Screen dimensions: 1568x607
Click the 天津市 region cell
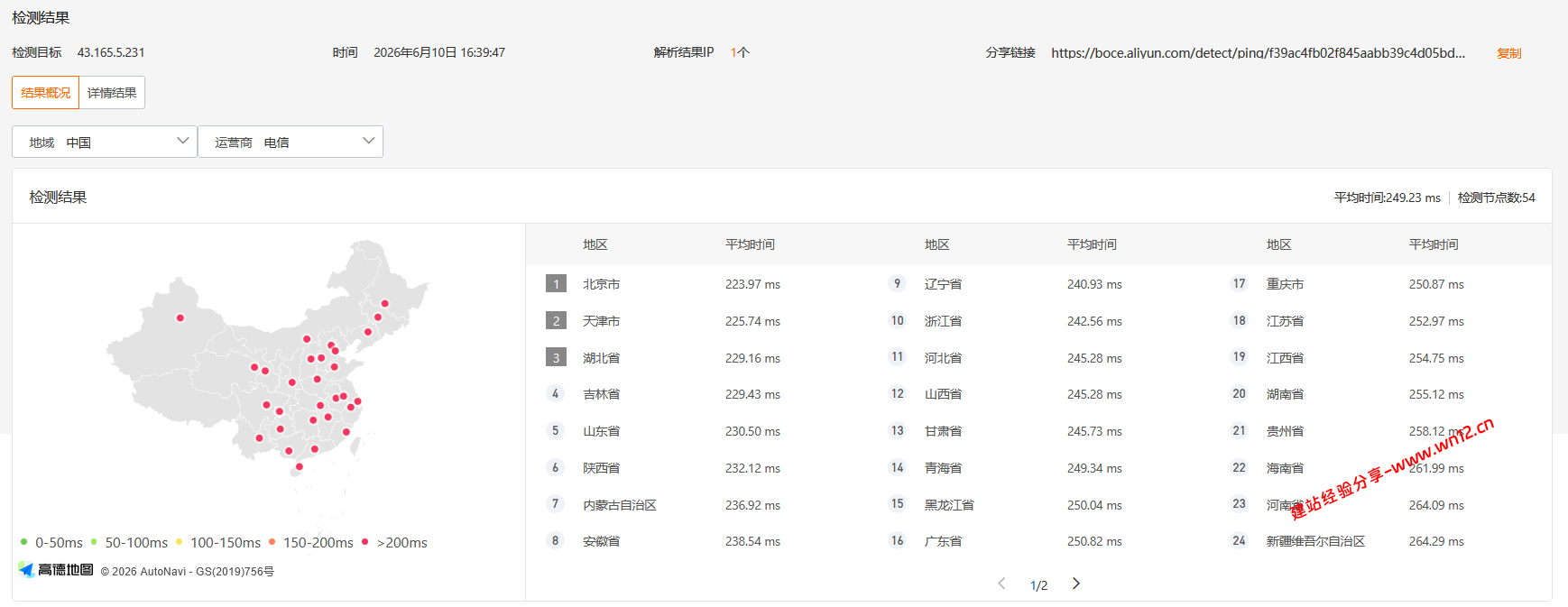(x=601, y=321)
